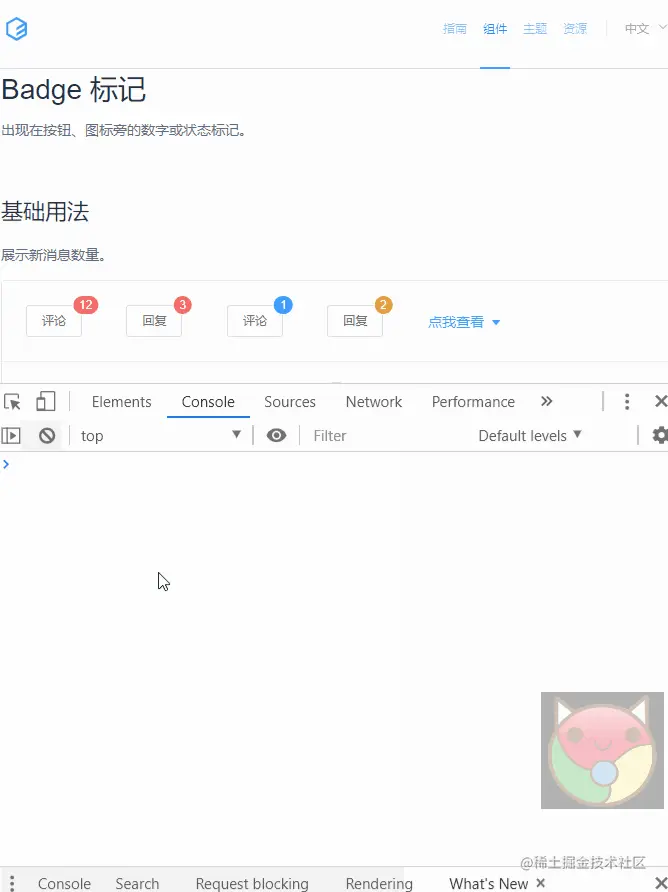Open the drawer three-dot menu

[12, 883]
